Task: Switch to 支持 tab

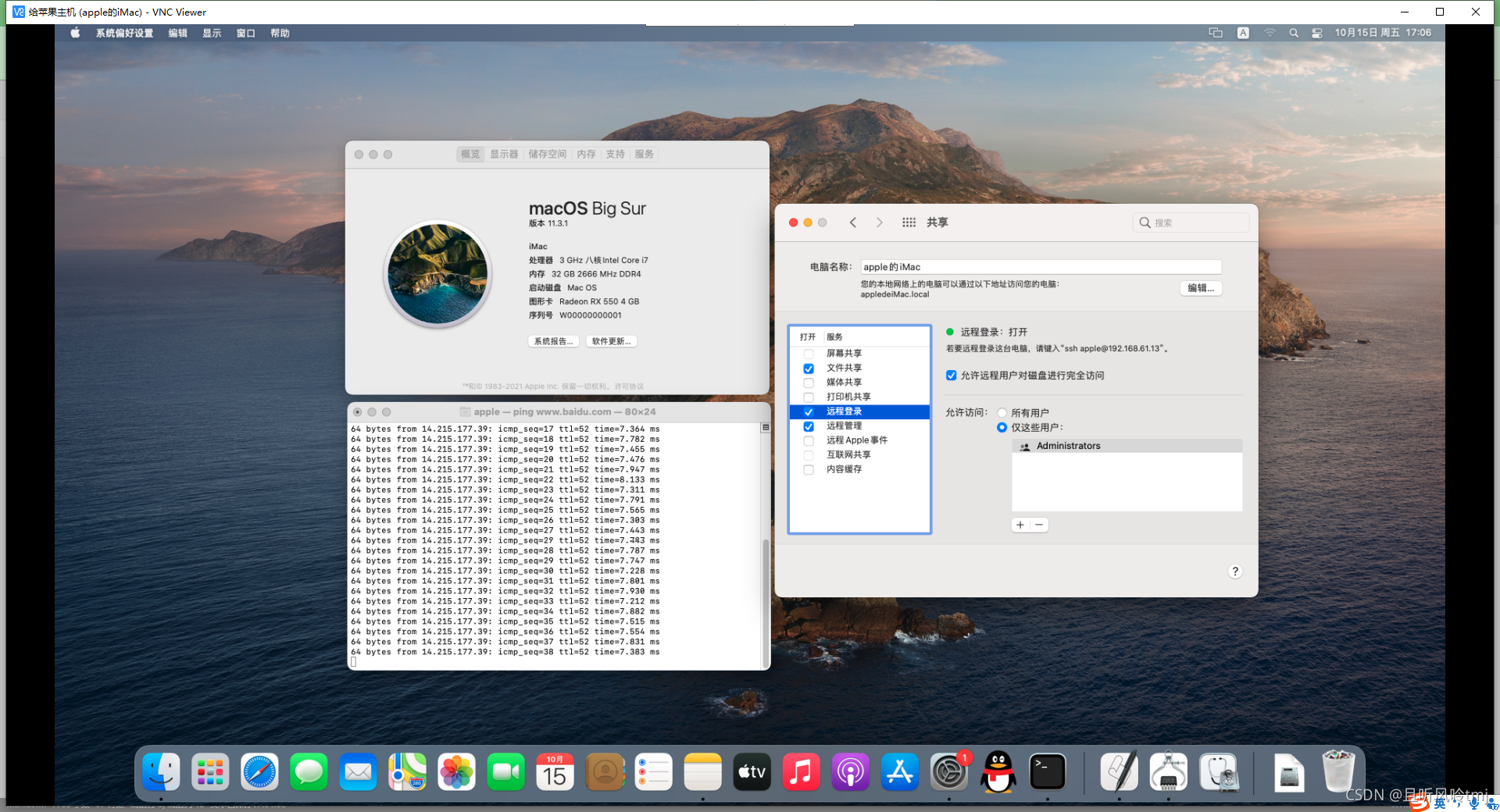Action: pyautogui.click(x=615, y=155)
